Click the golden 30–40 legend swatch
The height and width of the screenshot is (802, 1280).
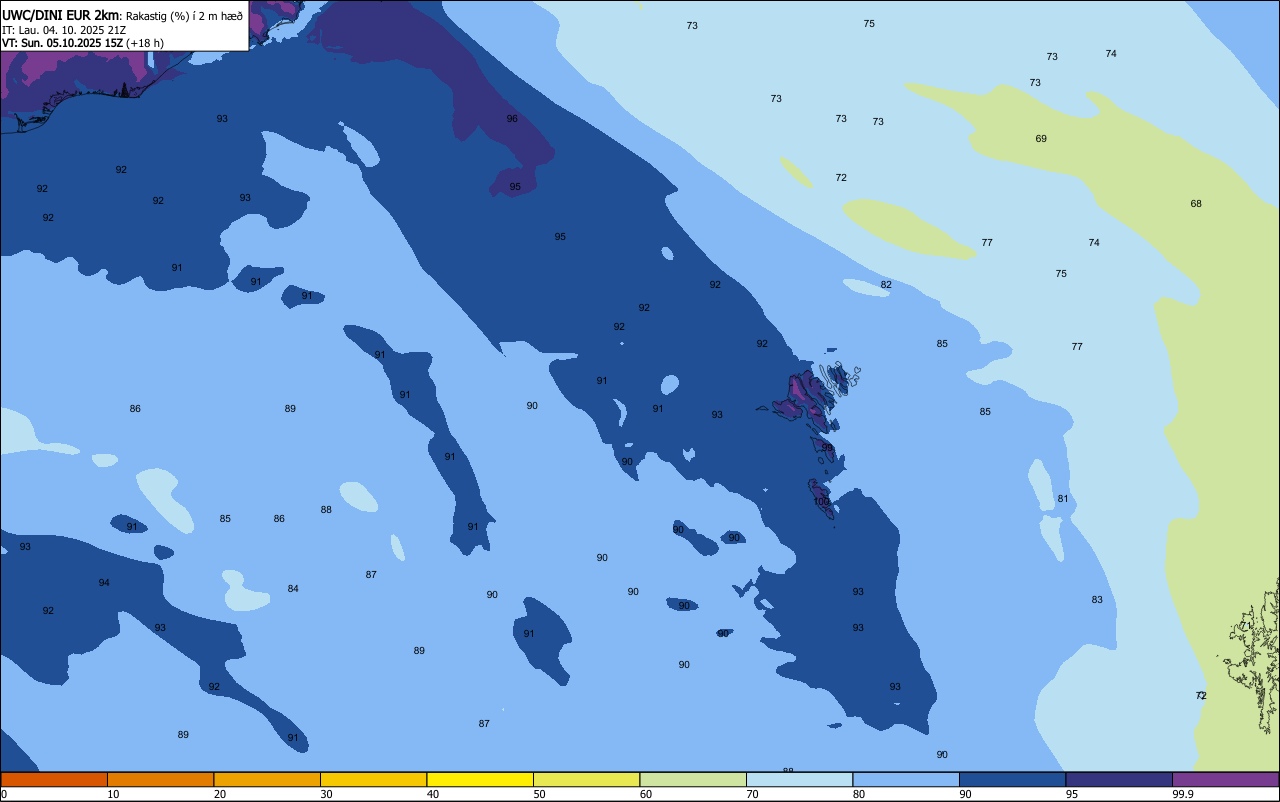(x=373, y=779)
